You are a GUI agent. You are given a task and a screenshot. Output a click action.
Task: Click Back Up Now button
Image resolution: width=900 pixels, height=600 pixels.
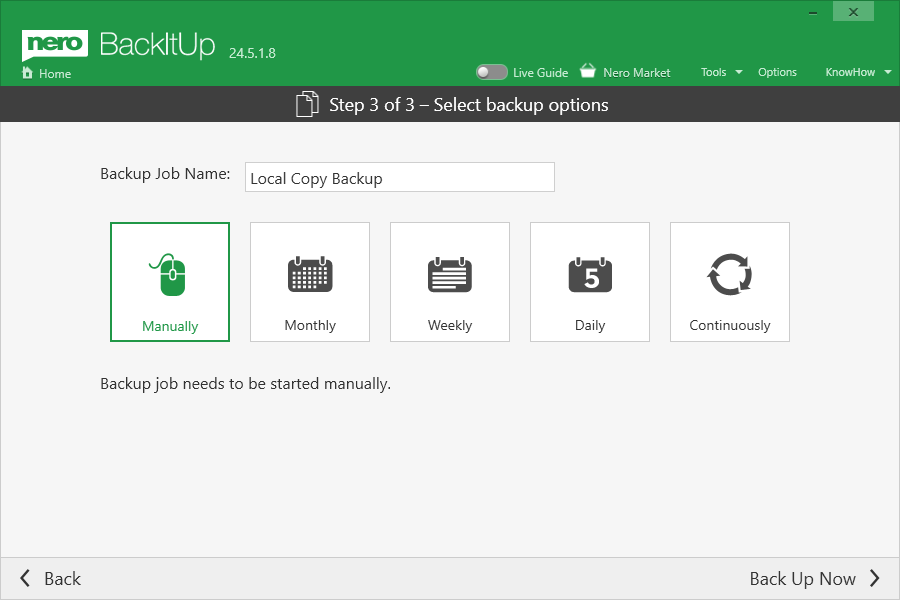814,578
